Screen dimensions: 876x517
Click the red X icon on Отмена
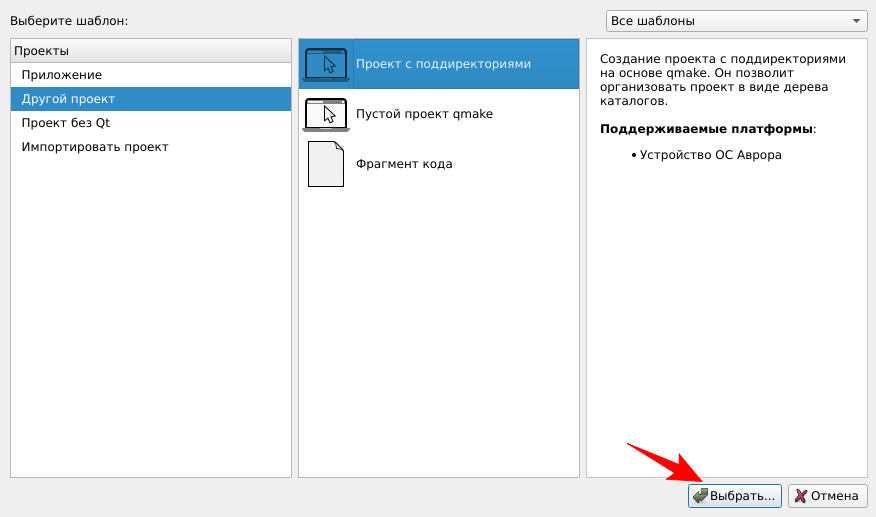pos(800,496)
